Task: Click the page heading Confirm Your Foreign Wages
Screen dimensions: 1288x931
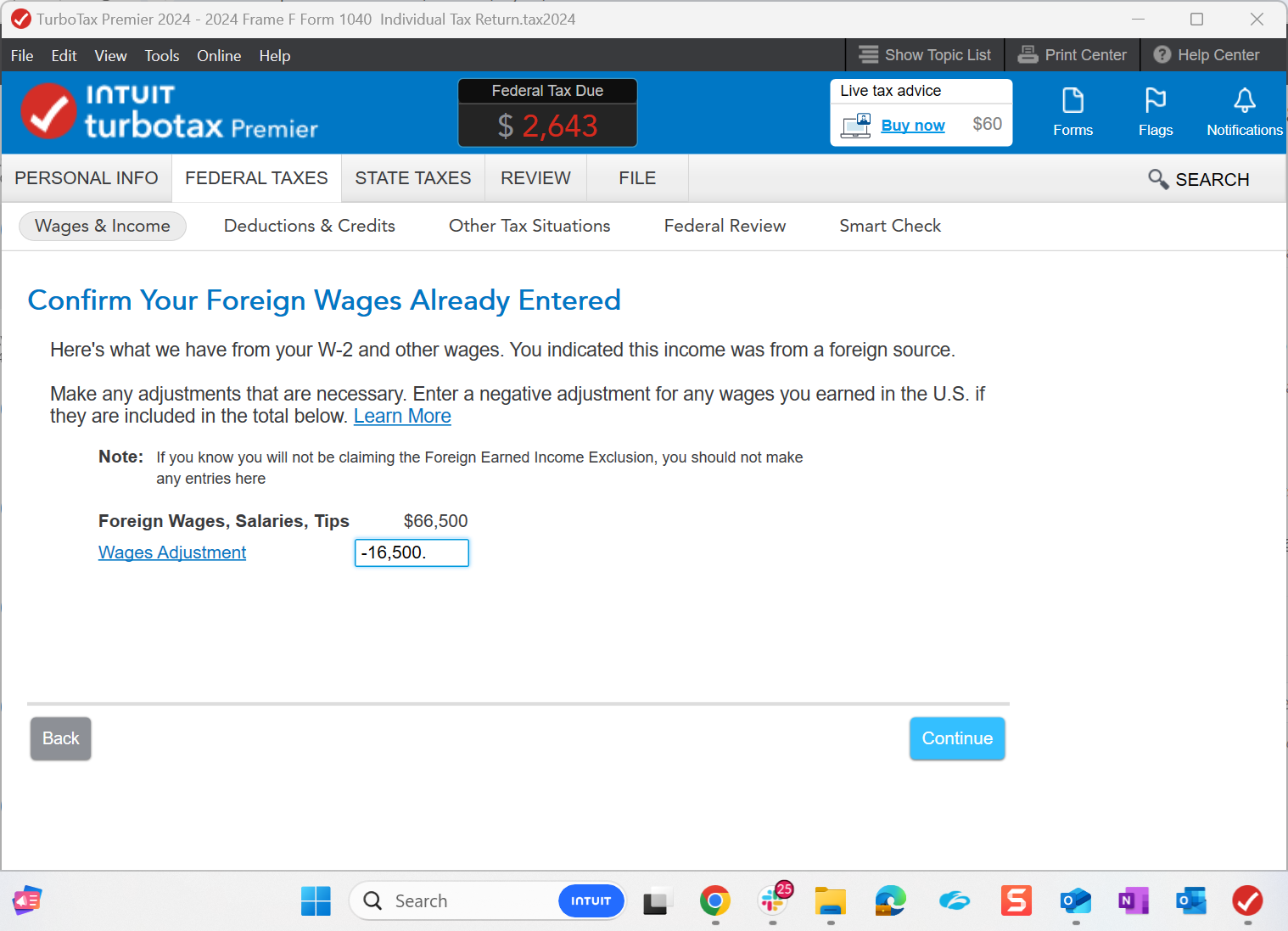Action: point(324,300)
